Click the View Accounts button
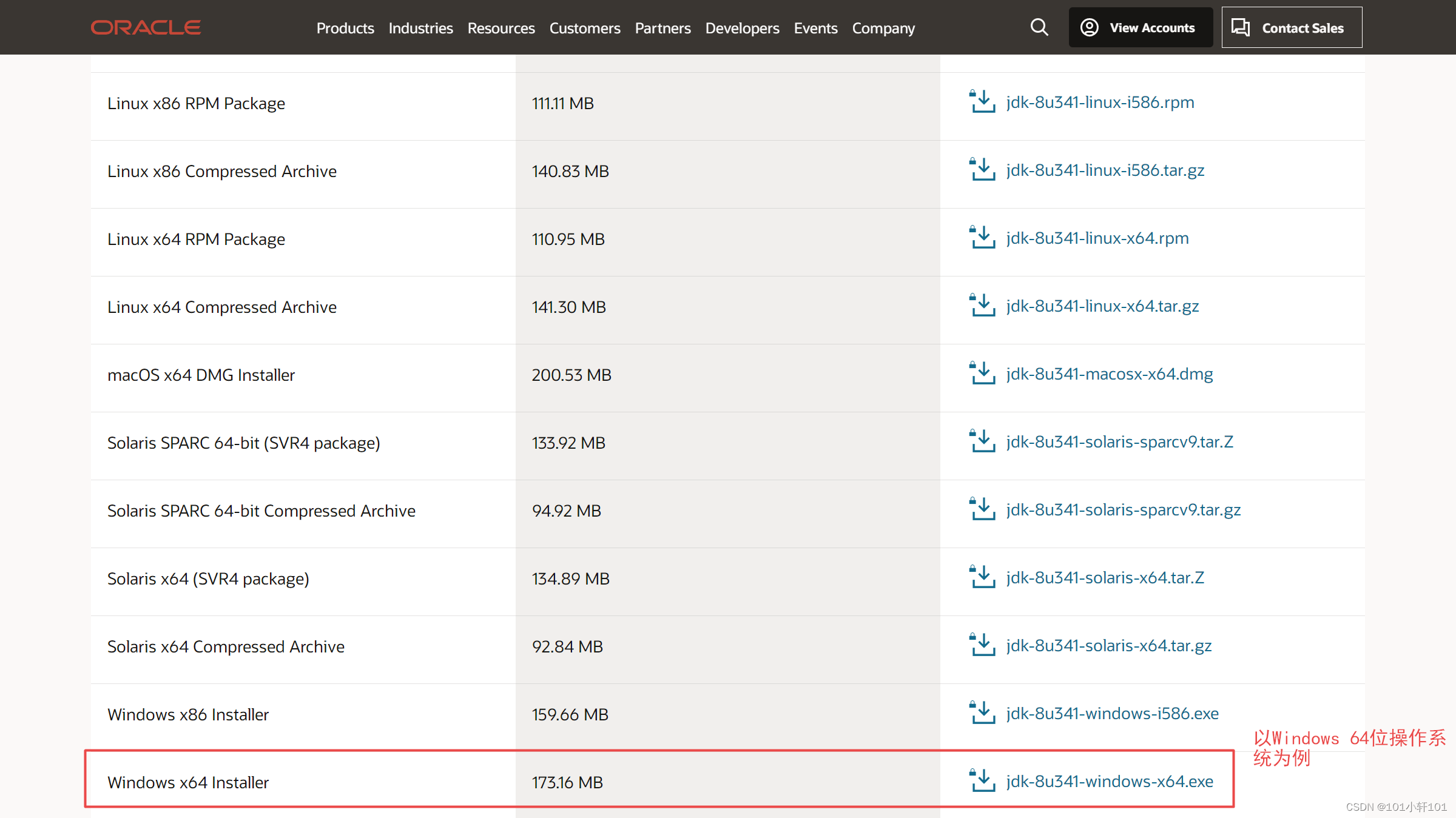Image resolution: width=1456 pixels, height=818 pixels. pyautogui.click(x=1141, y=27)
